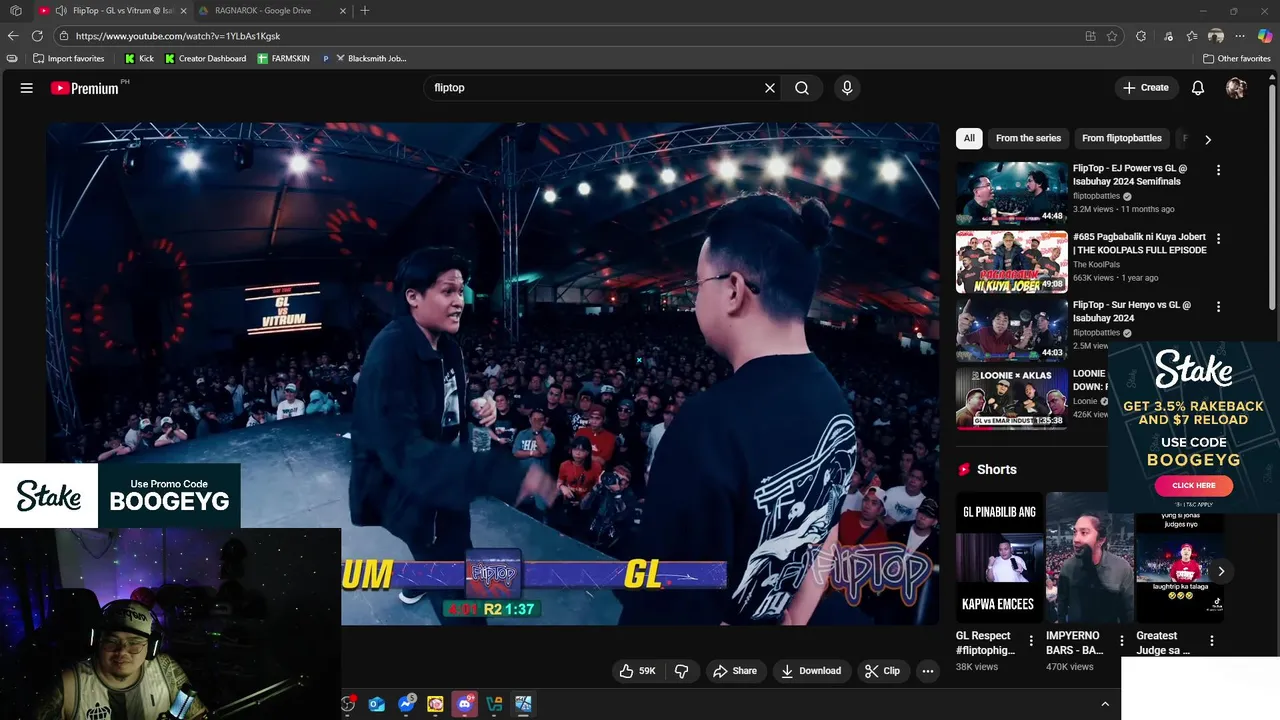Open options for IMPYERNO BARS short
This screenshot has height=720, width=1280.
click(1121, 641)
